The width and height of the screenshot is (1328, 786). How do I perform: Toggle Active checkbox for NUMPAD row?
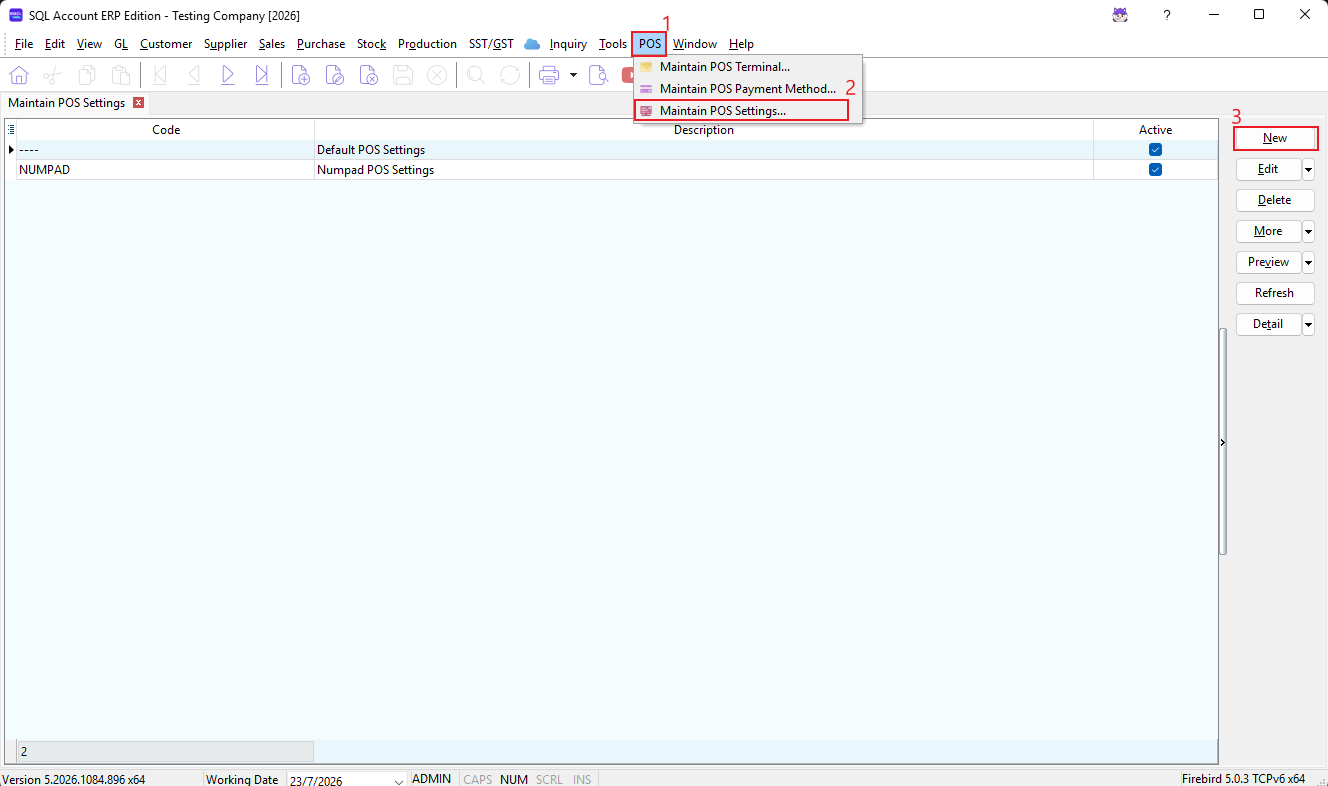(x=1155, y=170)
